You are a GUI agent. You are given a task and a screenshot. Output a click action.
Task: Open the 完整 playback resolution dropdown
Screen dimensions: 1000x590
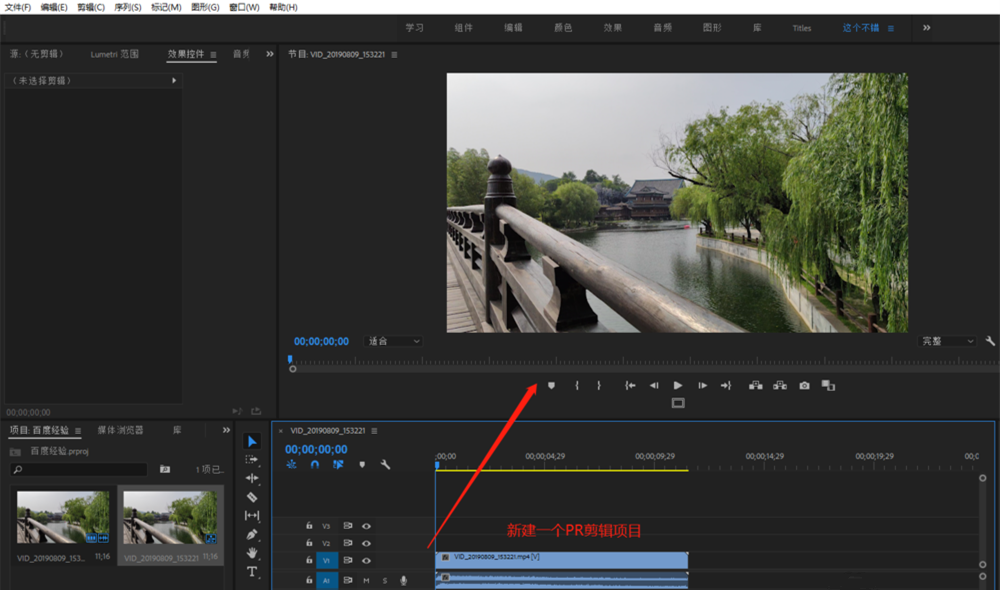pyautogui.click(x=947, y=341)
